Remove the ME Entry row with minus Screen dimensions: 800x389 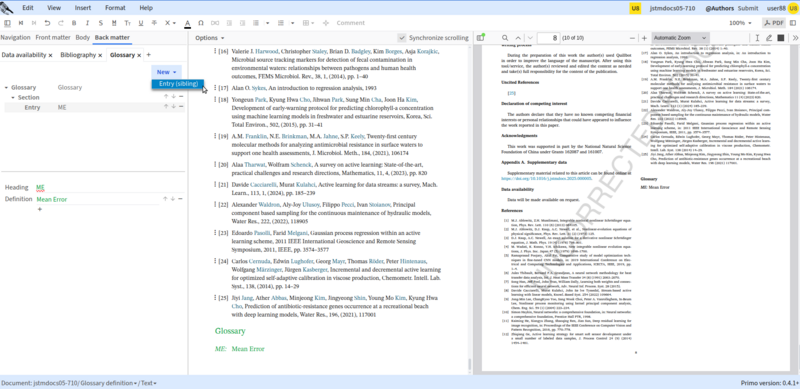click(x=181, y=107)
